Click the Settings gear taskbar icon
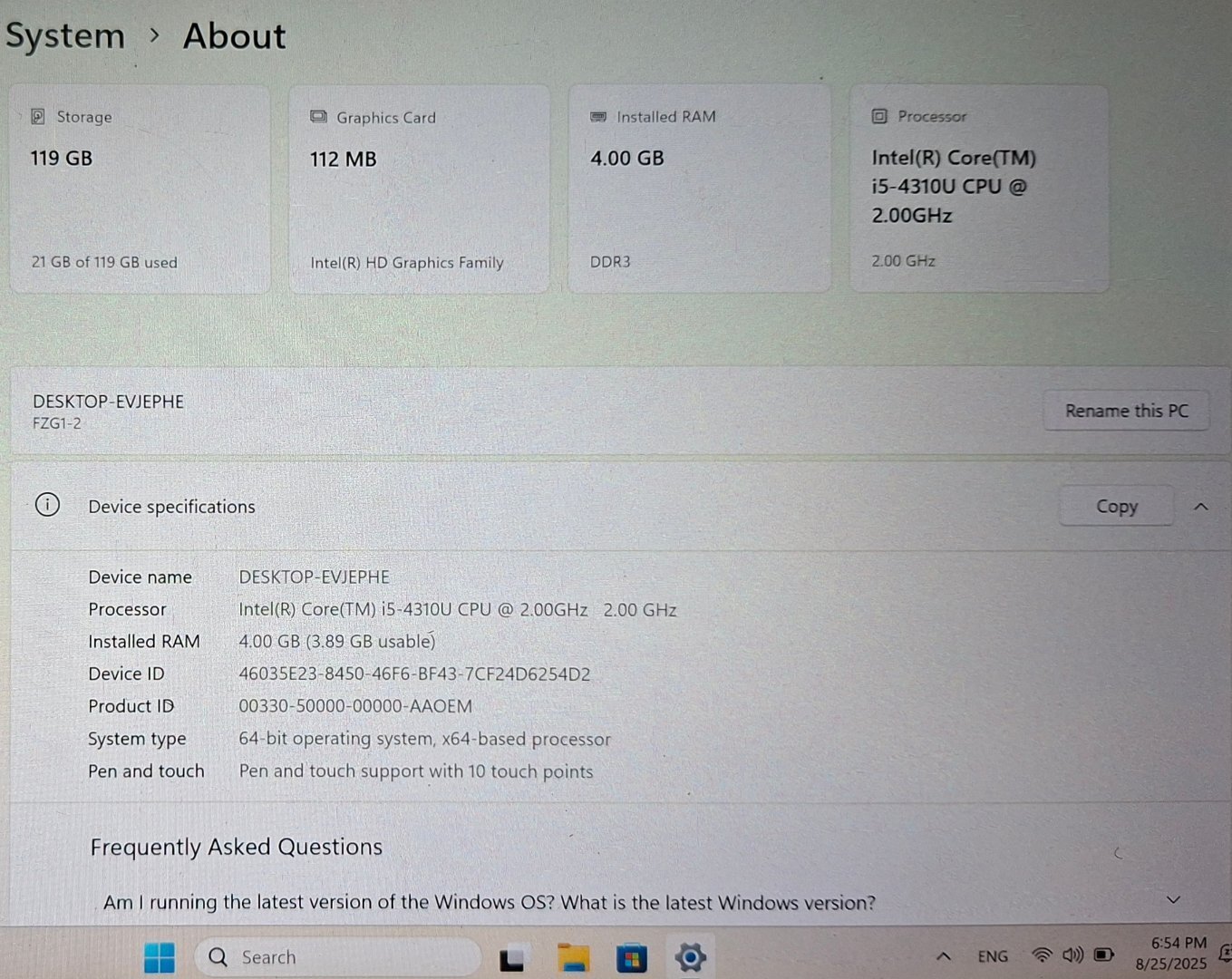Screen dimensions: 1232x979 [x=690, y=957]
